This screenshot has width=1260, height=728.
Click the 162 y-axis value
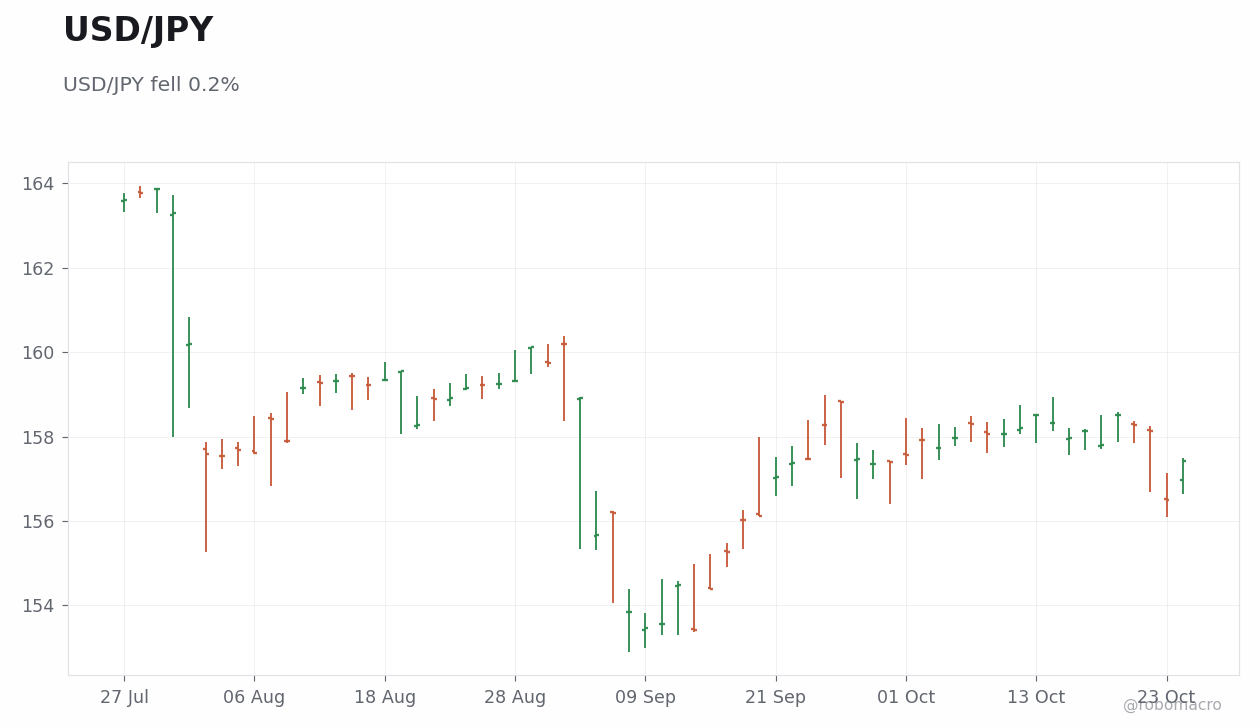coord(38,268)
